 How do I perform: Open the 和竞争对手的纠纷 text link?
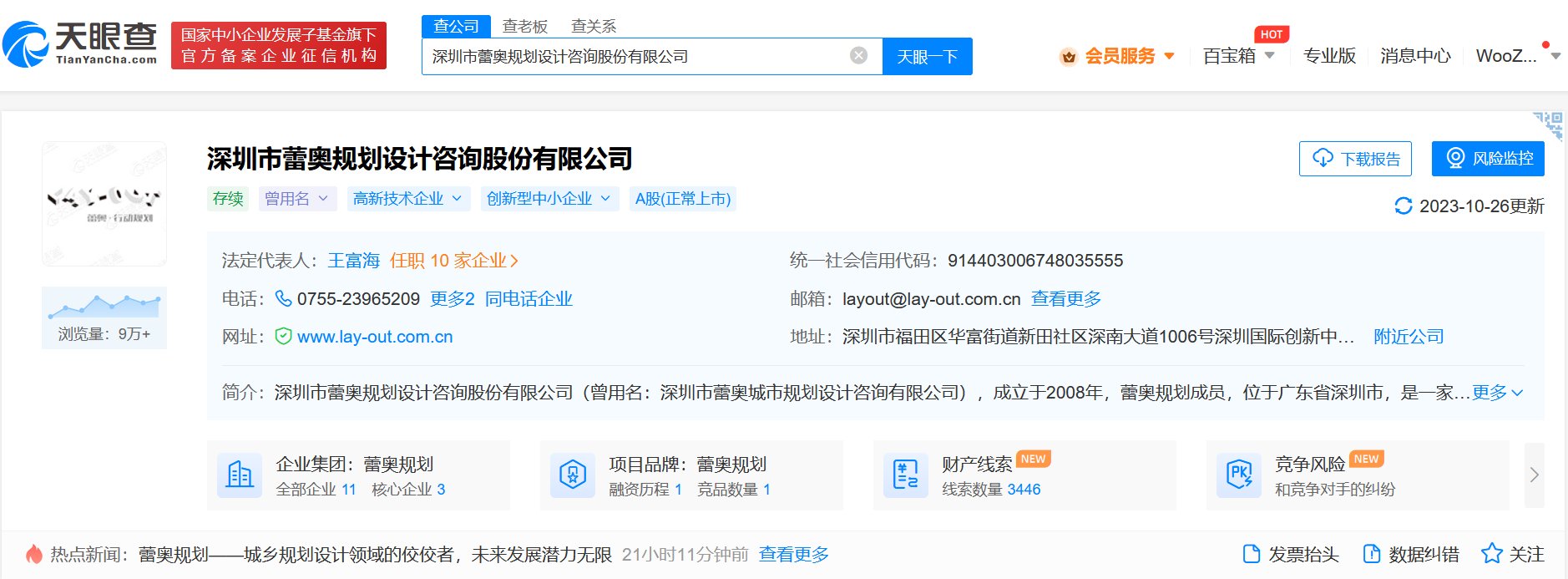pyautogui.click(x=1334, y=490)
